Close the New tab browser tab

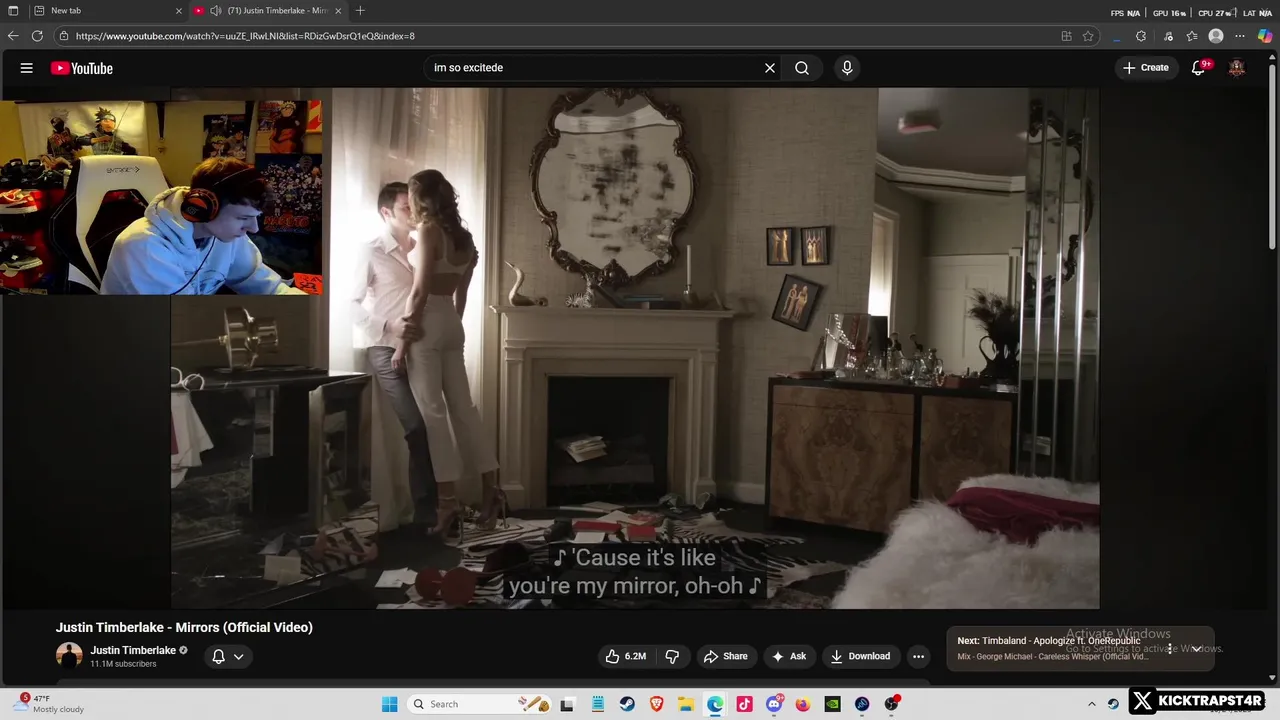[x=179, y=11]
